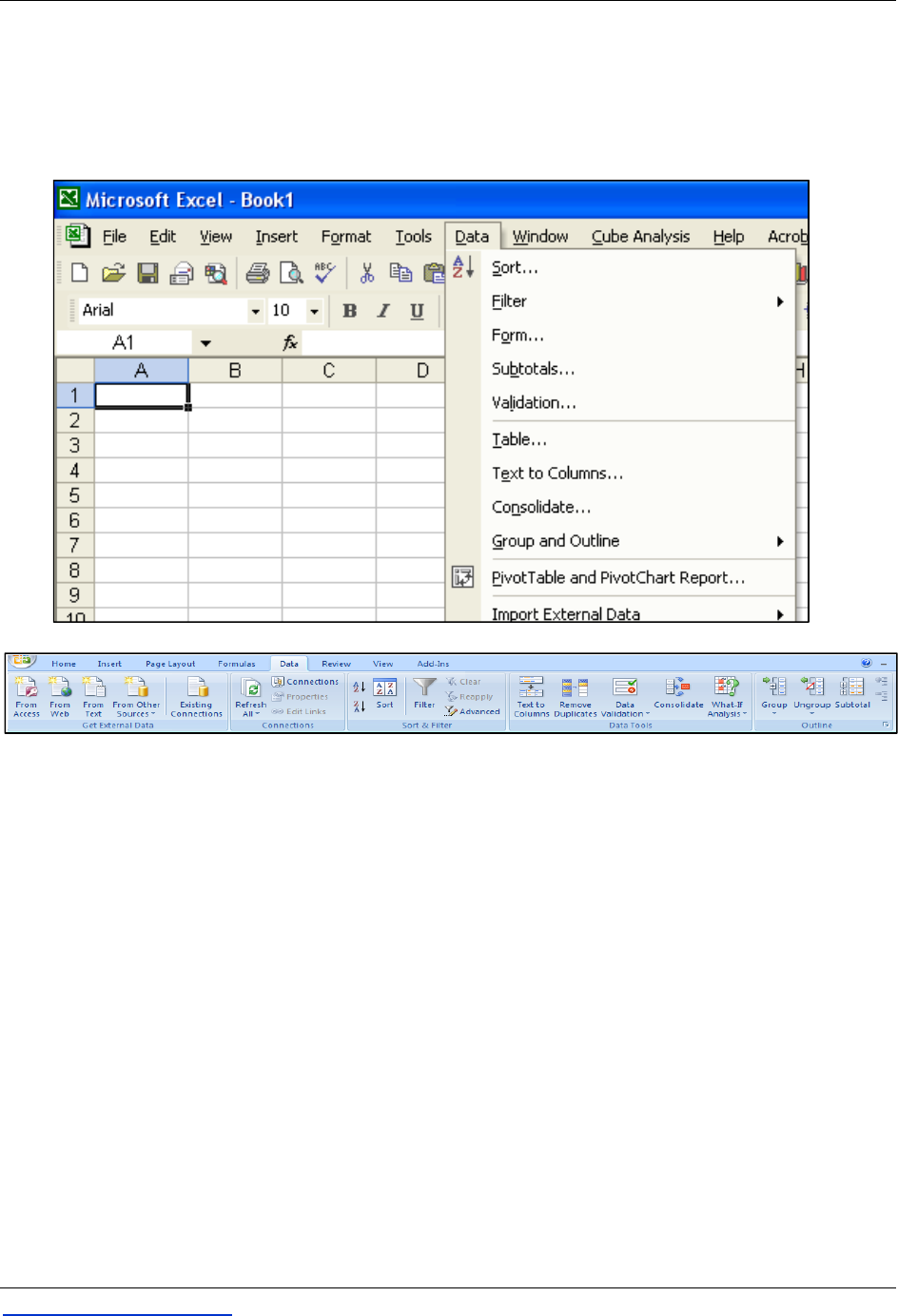Click Remove Duplicates in the ribbon

pyautogui.click(x=575, y=697)
